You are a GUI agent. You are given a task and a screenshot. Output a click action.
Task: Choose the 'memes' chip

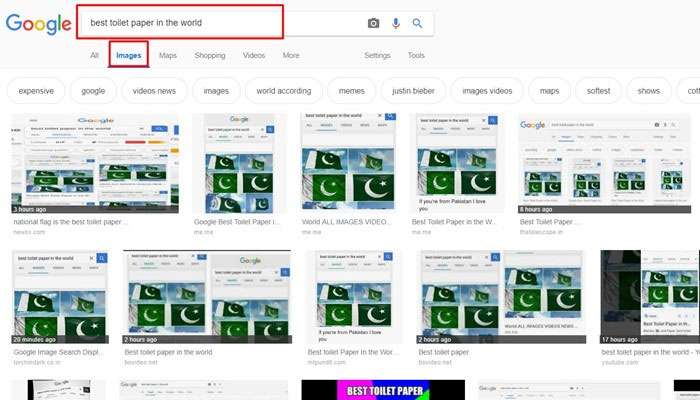[352, 91]
